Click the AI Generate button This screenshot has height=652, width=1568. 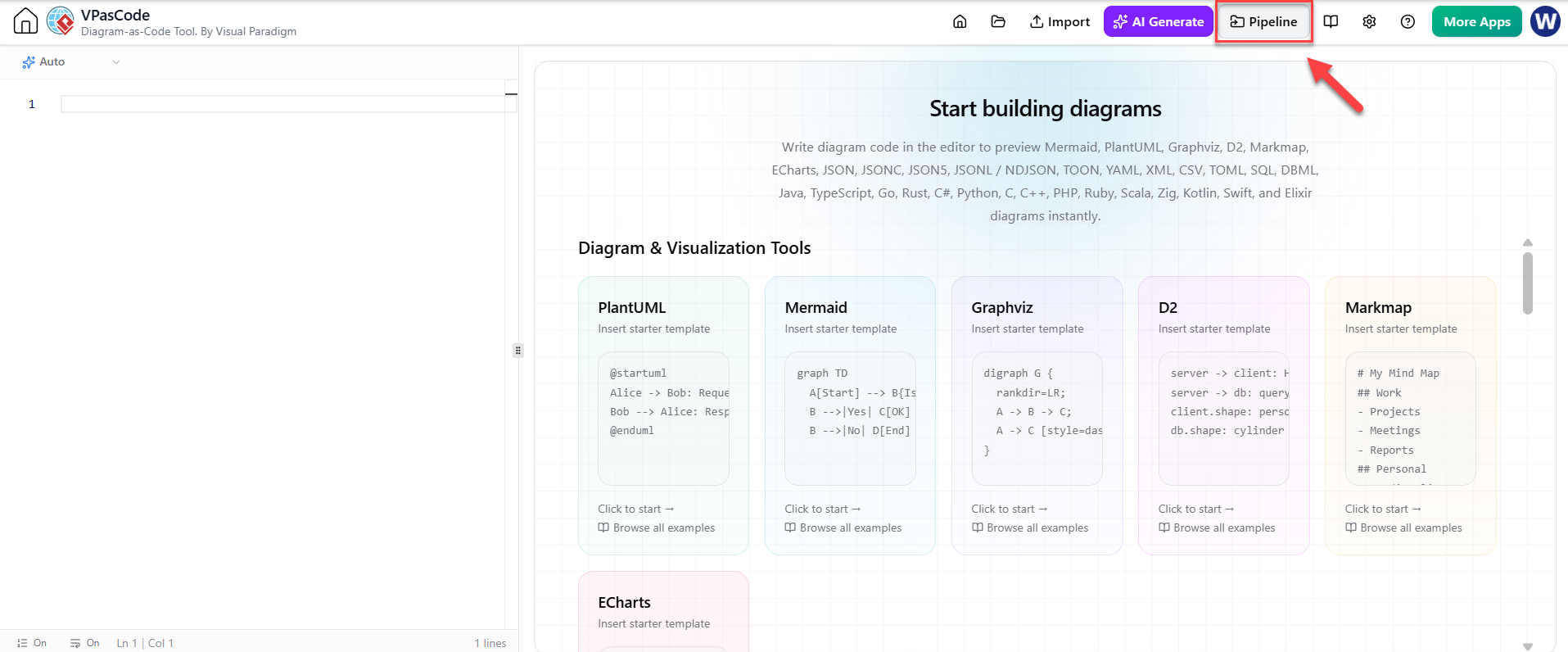pos(1158,21)
